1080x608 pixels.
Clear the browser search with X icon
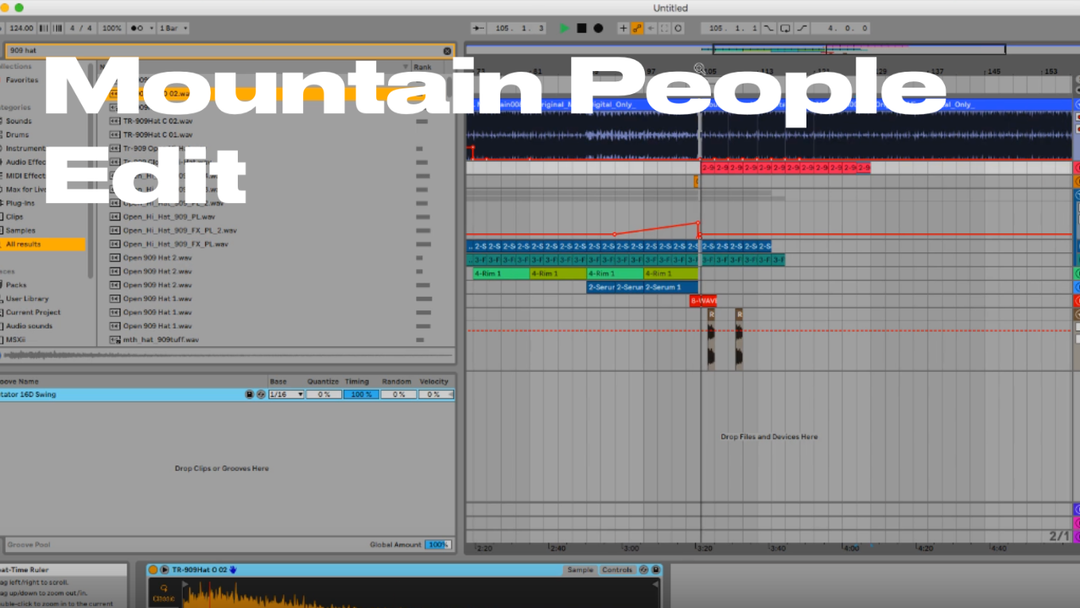pyautogui.click(x=447, y=51)
